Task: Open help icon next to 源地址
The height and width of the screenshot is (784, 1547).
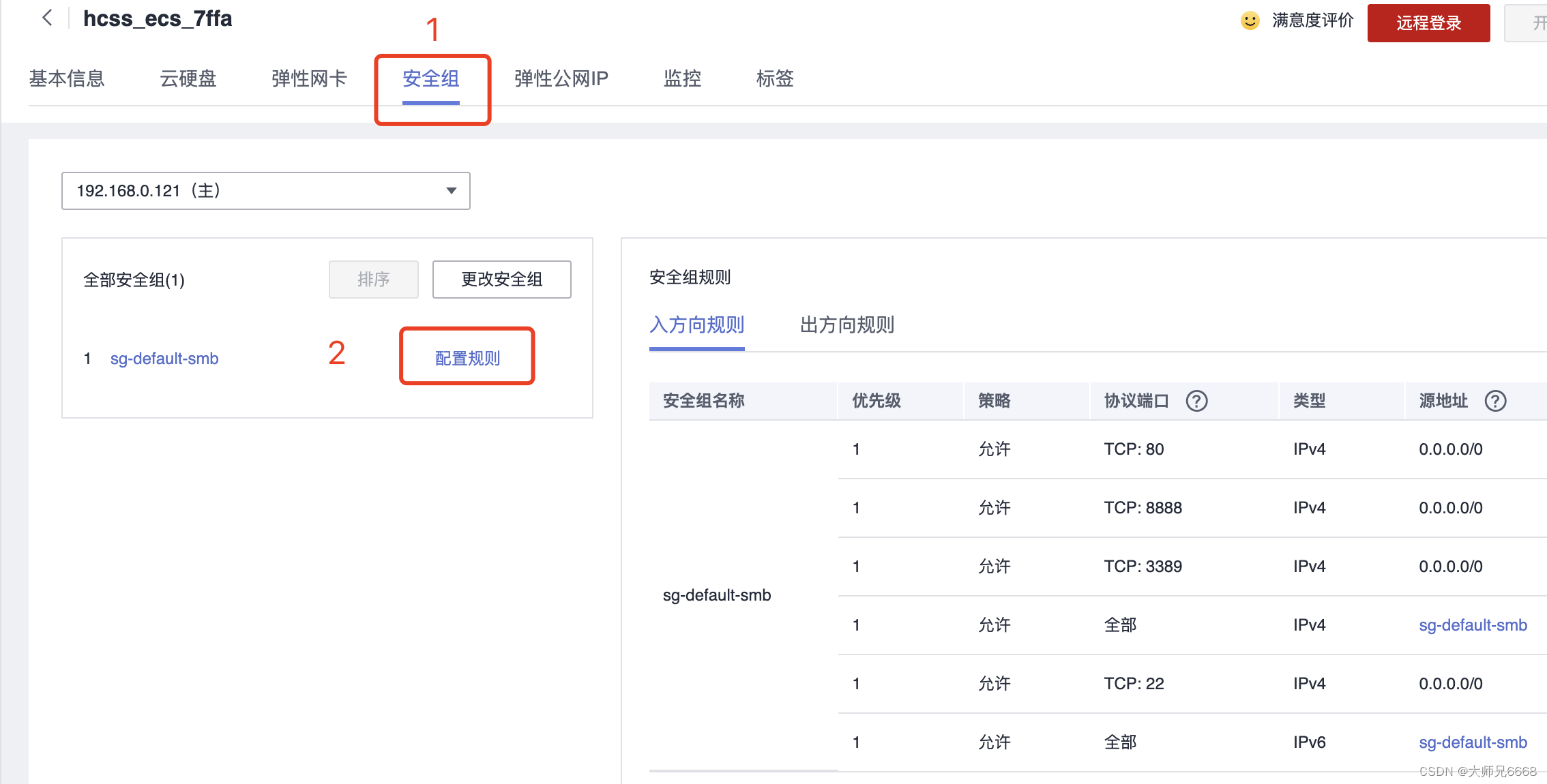Action: (1495, 401)
